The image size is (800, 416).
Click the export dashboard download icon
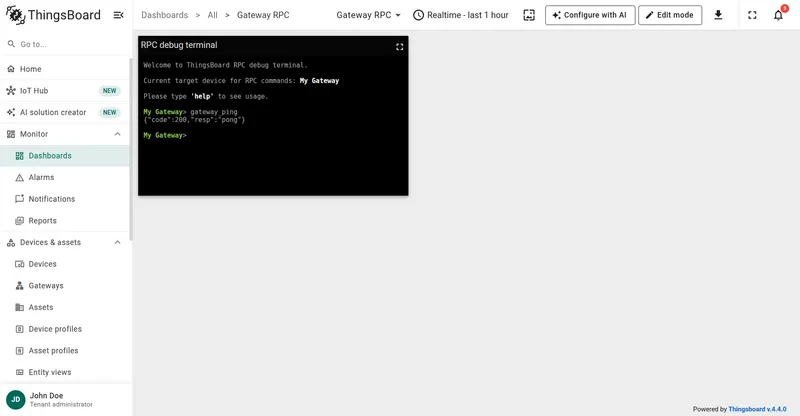point(718,15)
